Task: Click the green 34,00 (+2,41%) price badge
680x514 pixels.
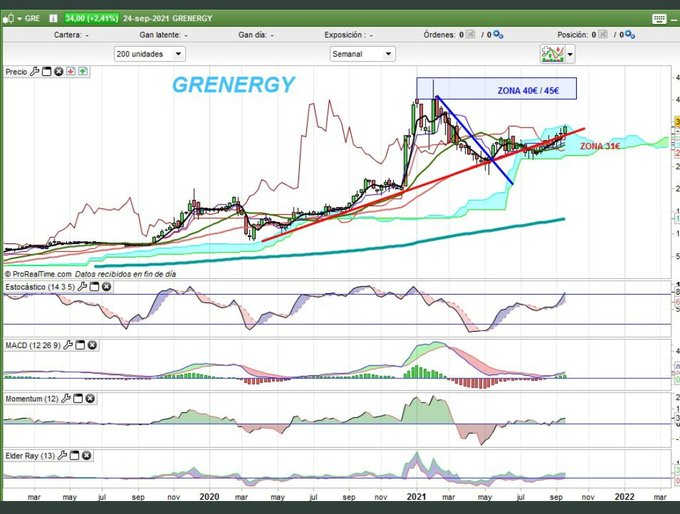Action: pos(91,18)
